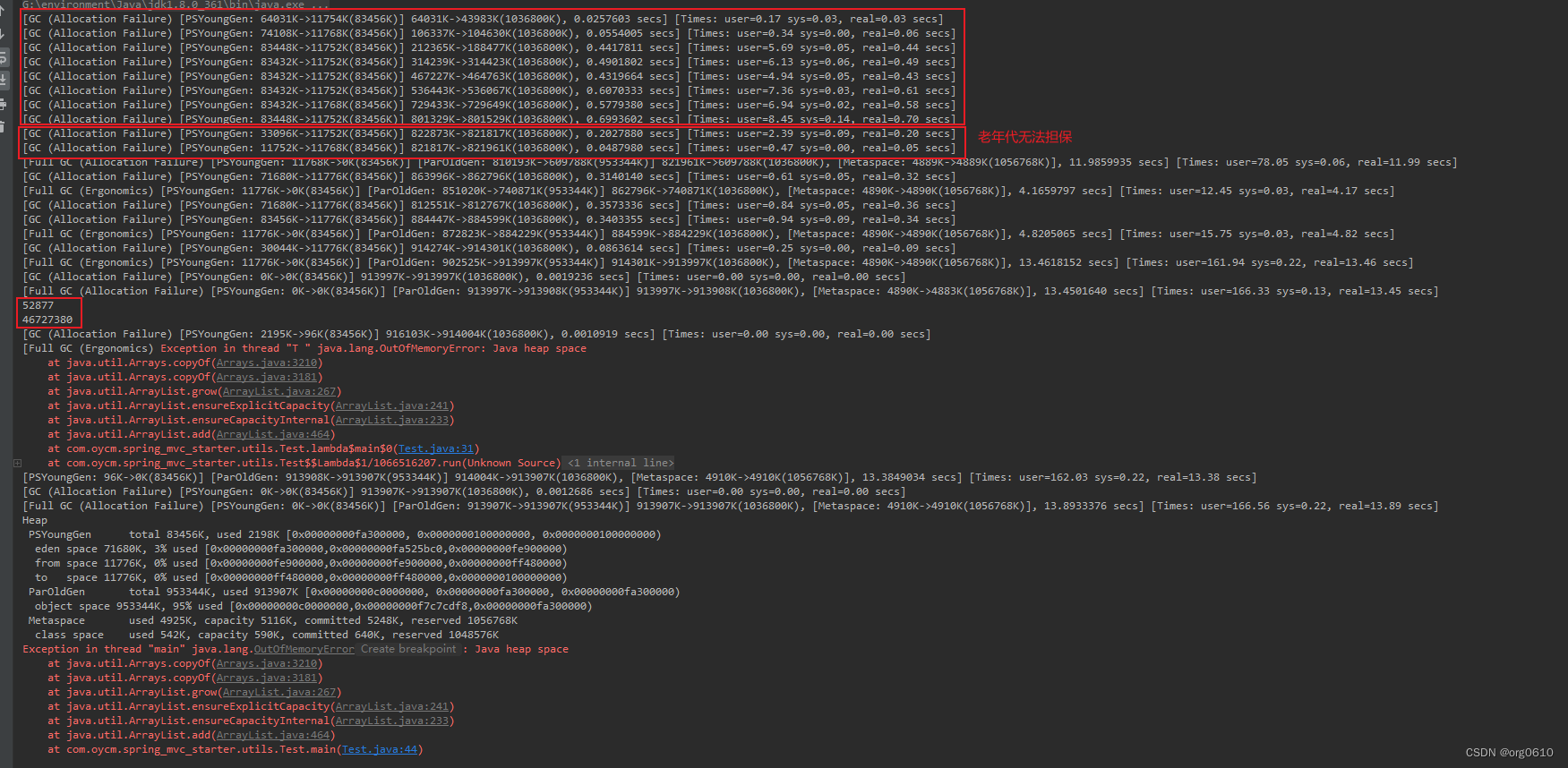Click the java.exe command line at top
Image resolution: width=1568 pixels, height=768 pixels.
coord(176,4)
